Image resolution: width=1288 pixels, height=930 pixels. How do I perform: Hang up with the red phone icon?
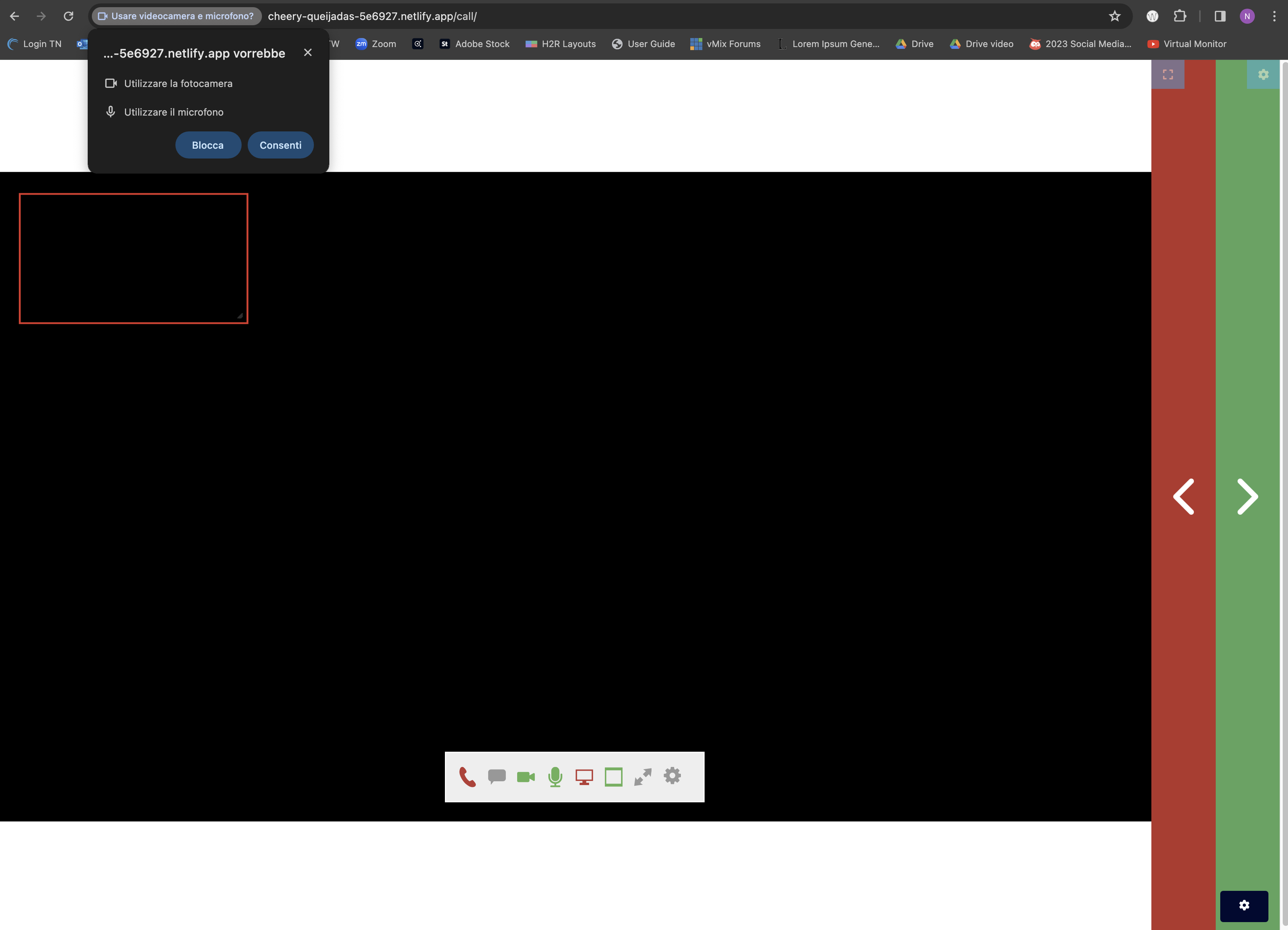[467, 777]
